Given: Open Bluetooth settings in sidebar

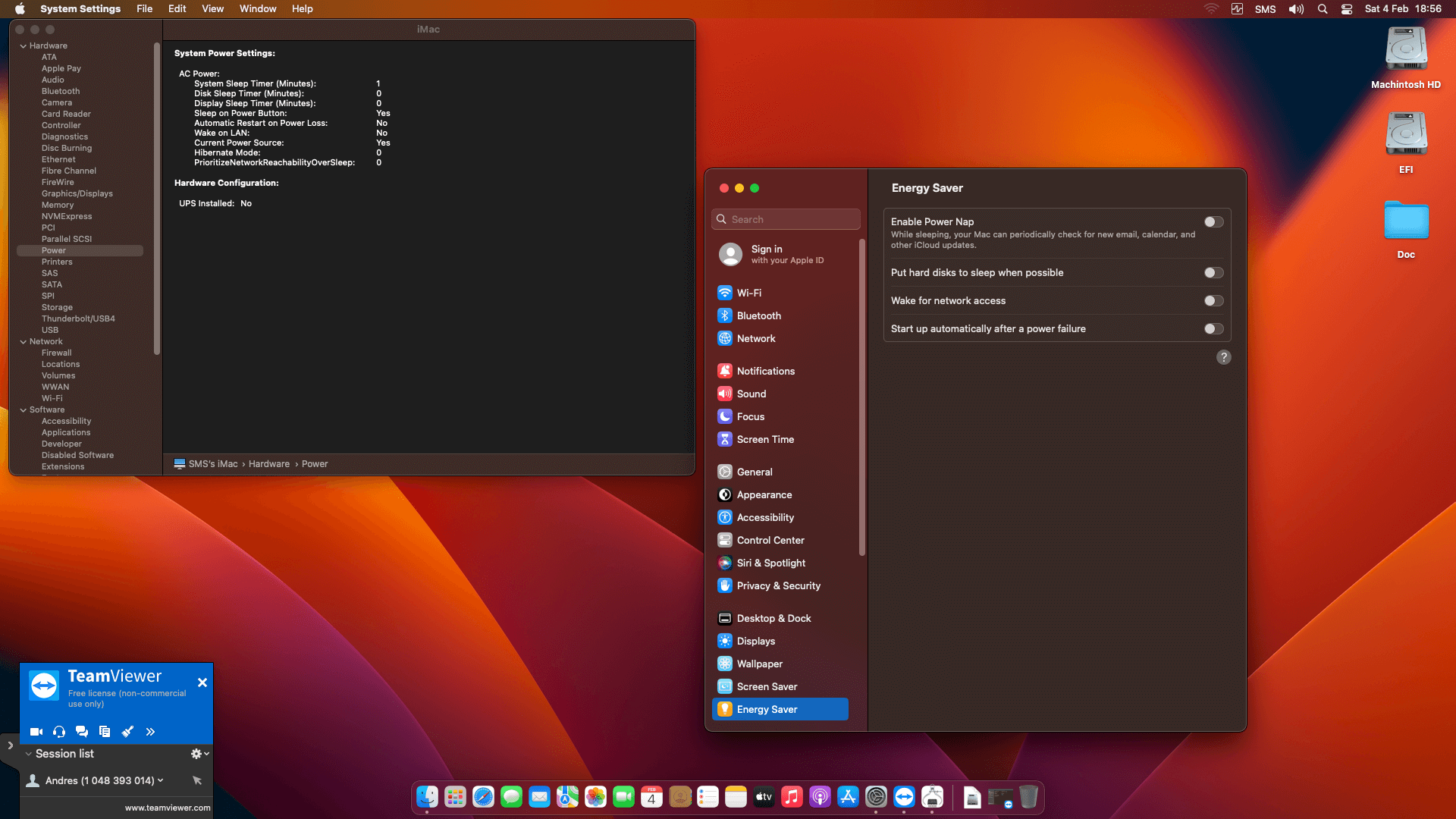Looking at the screenshot, I should pyautogui.click(x=758, y=315).
